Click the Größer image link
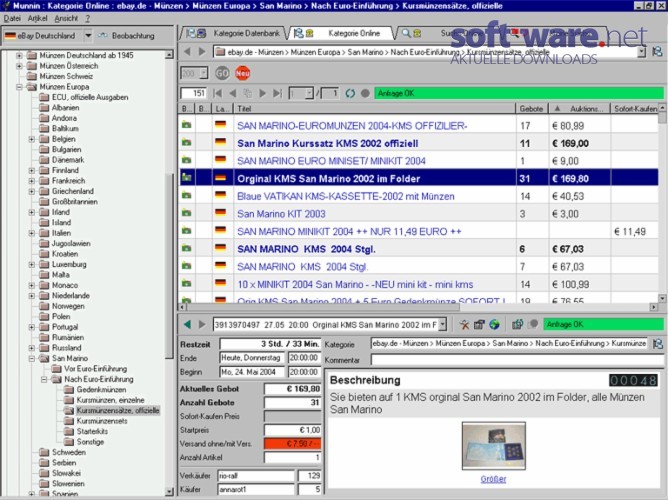This screenshot has width=668, height=500. 493,479
